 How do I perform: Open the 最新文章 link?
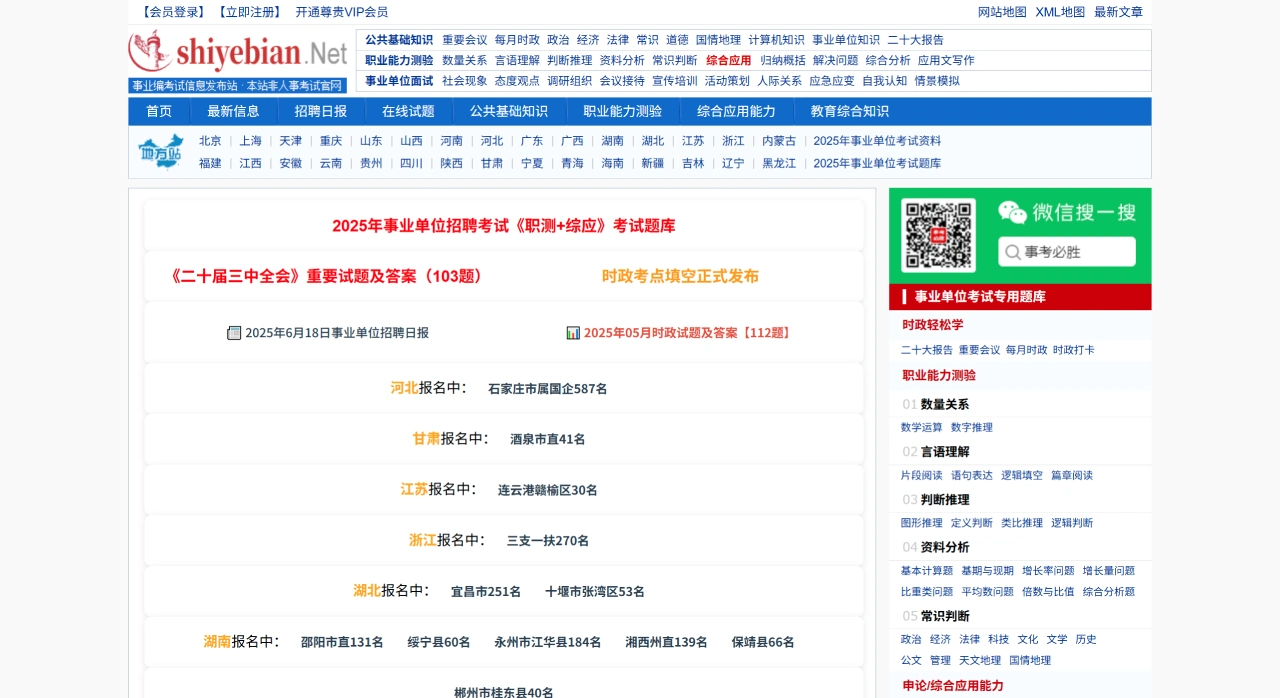[1118, 12]
